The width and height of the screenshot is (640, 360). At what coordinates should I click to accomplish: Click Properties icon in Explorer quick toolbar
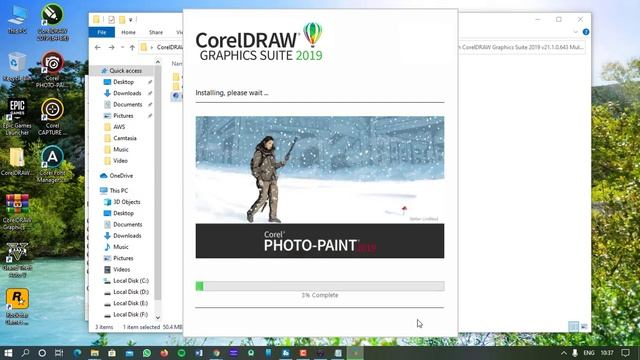click(111, 19)
